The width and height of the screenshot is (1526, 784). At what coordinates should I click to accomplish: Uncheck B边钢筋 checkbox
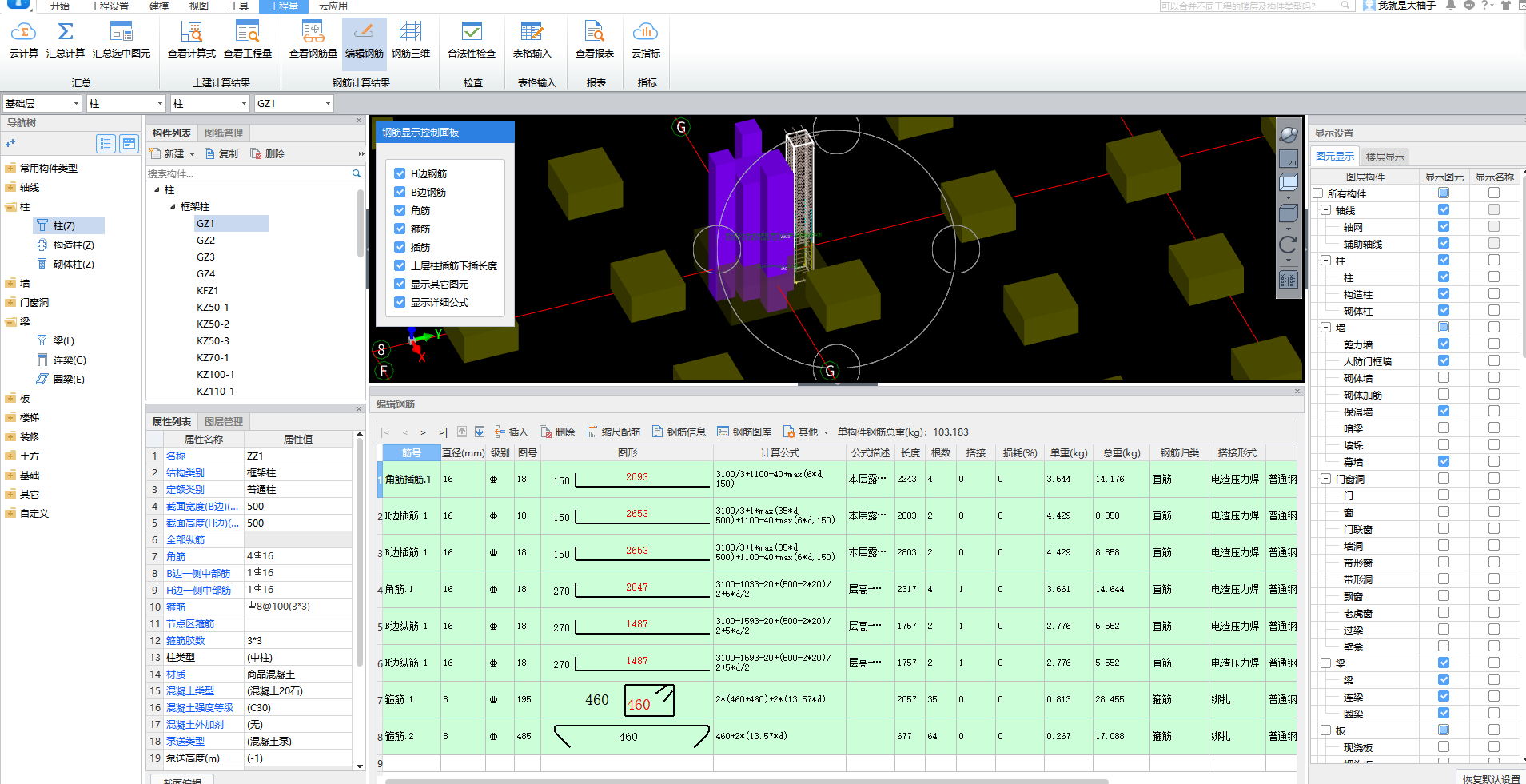point(400,192)
